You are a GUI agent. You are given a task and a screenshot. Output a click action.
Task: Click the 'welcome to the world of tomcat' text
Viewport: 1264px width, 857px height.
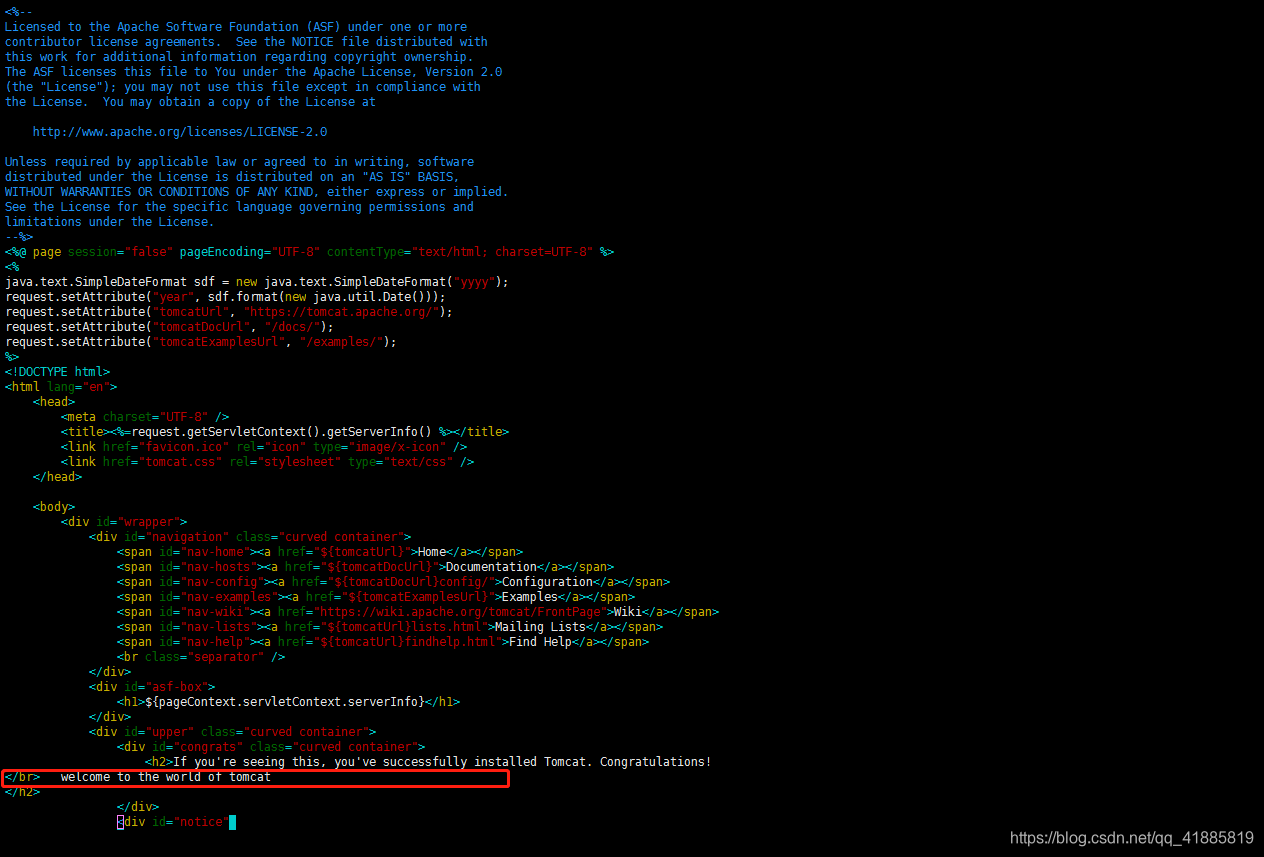166,777
